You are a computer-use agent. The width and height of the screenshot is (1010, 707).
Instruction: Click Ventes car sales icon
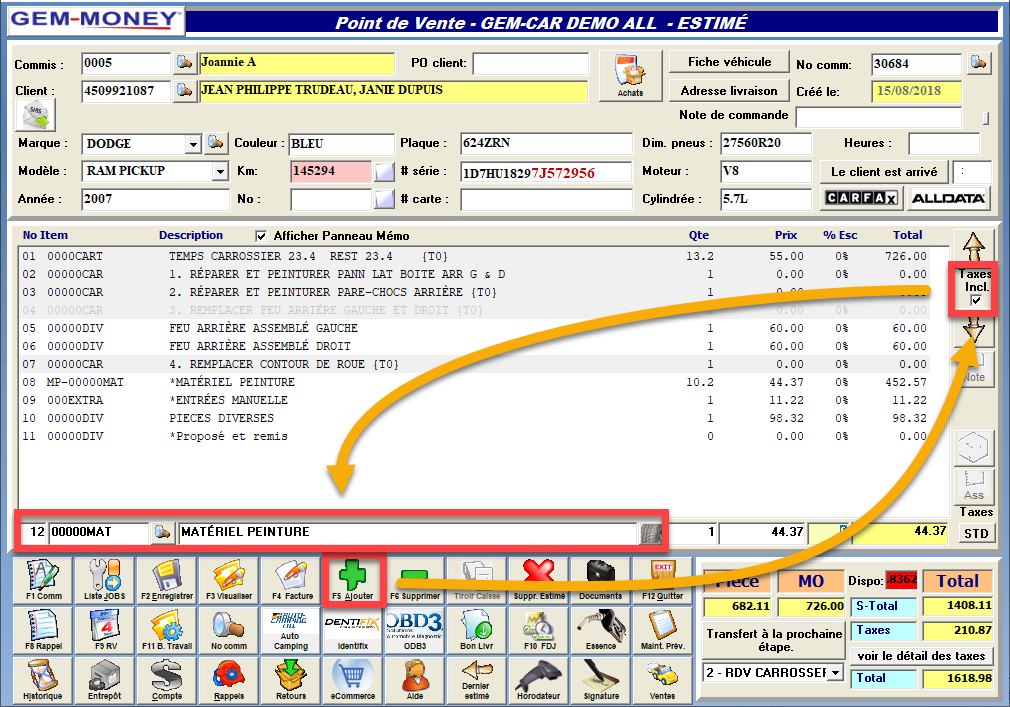662,680
